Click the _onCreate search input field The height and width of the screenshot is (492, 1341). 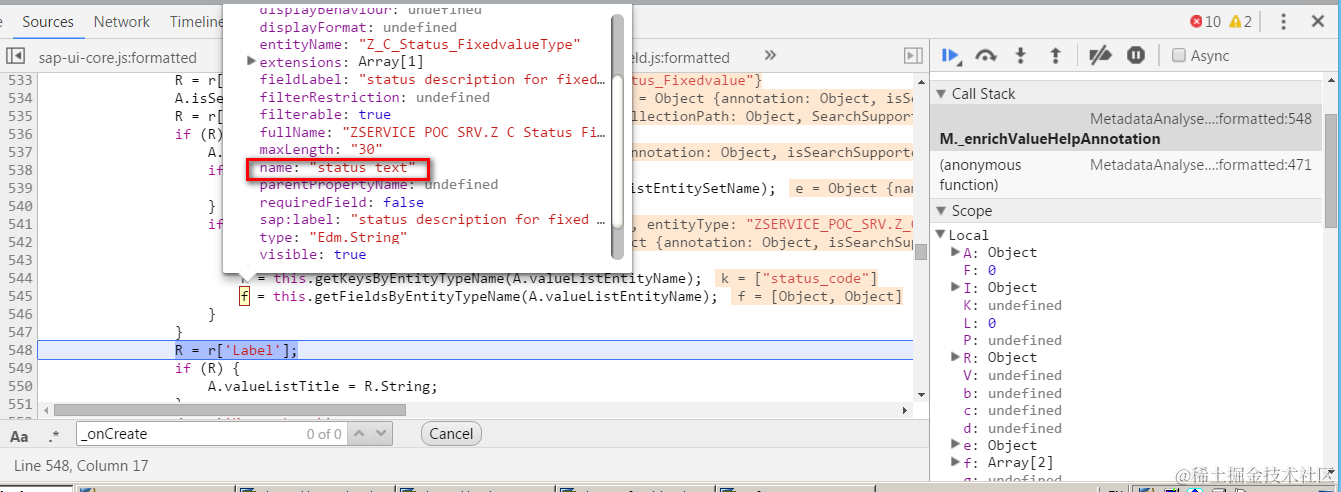tap(190, 433)
